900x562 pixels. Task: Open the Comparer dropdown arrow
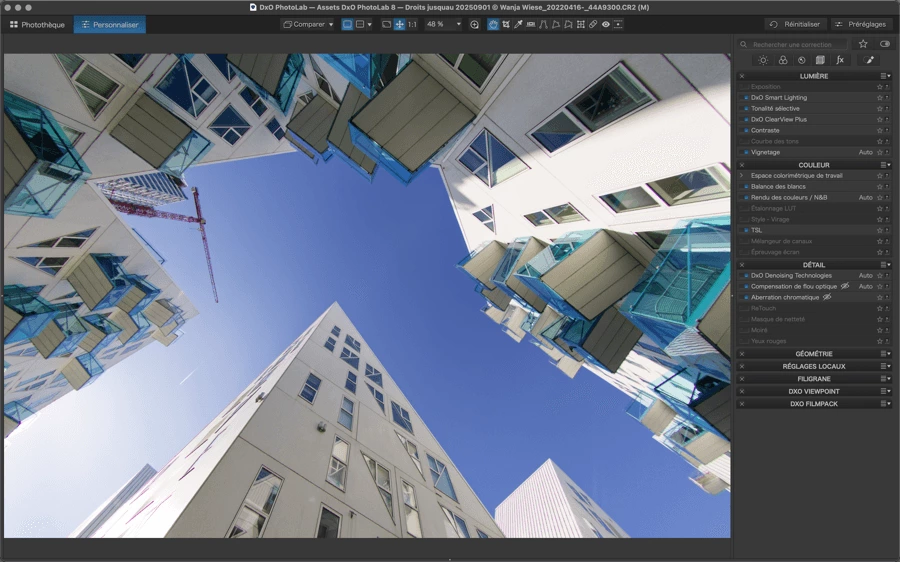(x=331, y=25)
